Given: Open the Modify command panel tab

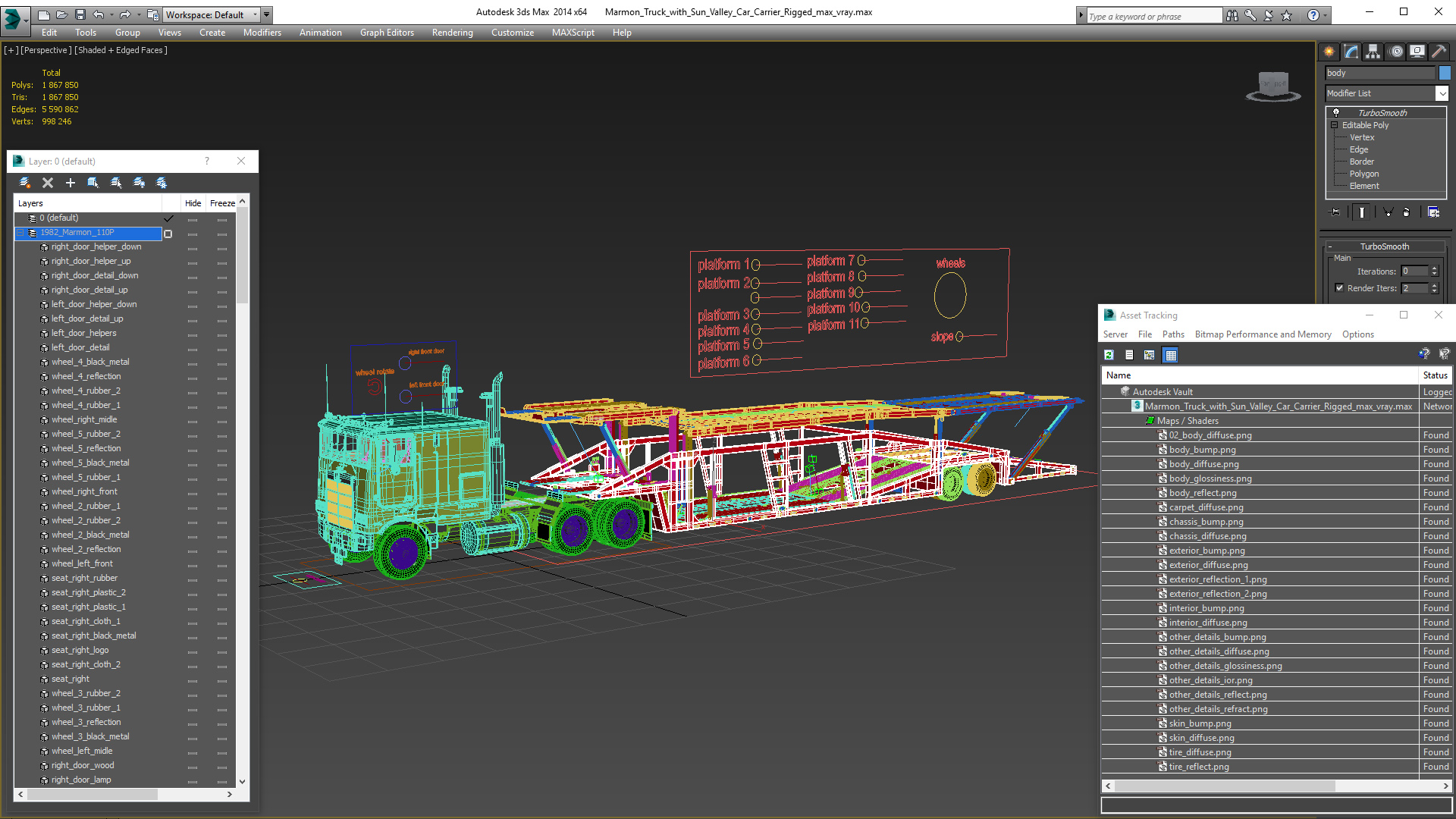Looking at the screenshot, I should pos(1351,52).
